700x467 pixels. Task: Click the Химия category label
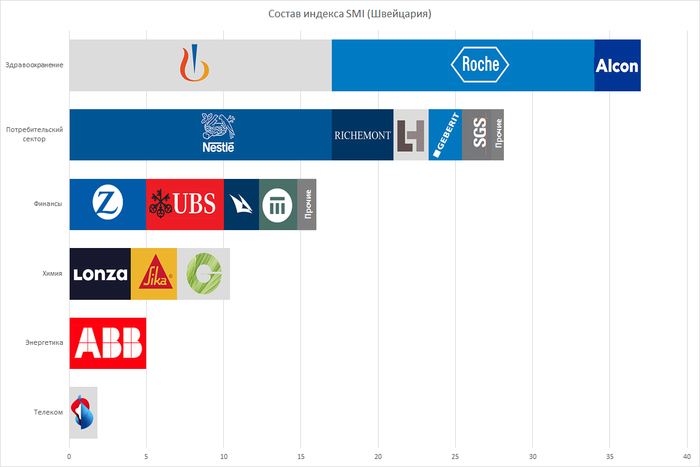coord(52,273)
